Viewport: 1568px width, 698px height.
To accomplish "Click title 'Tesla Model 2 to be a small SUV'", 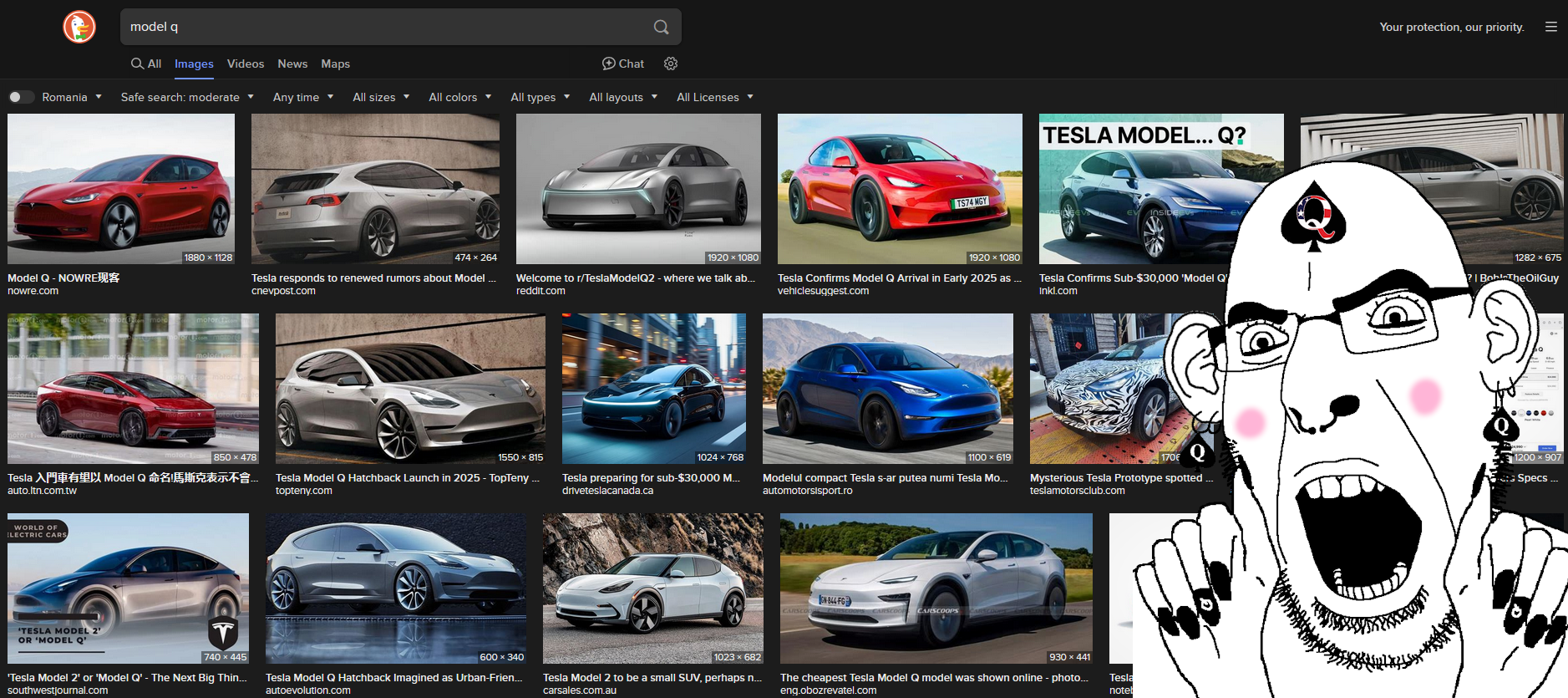I will 652,678.
